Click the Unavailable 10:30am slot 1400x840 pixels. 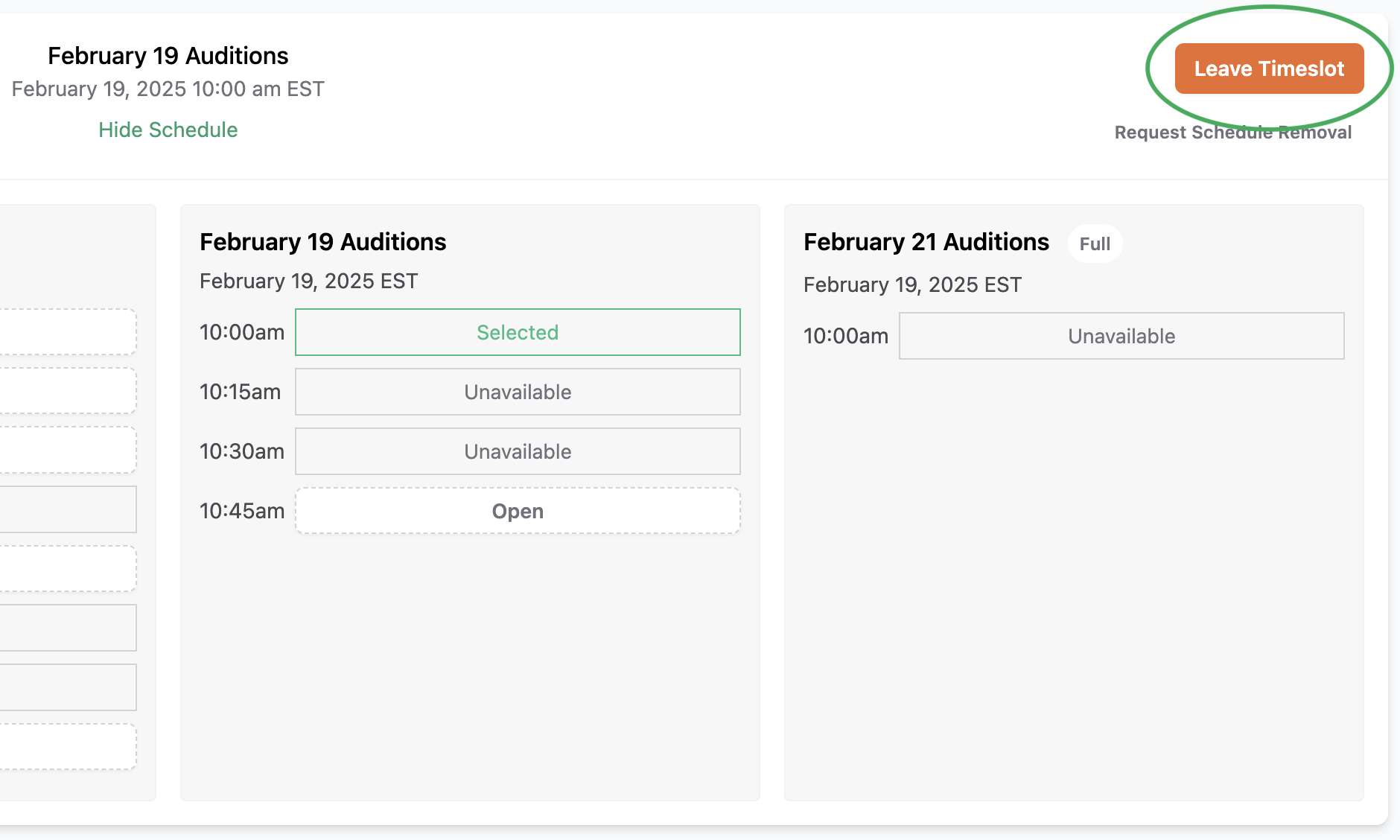coord(518,451)
